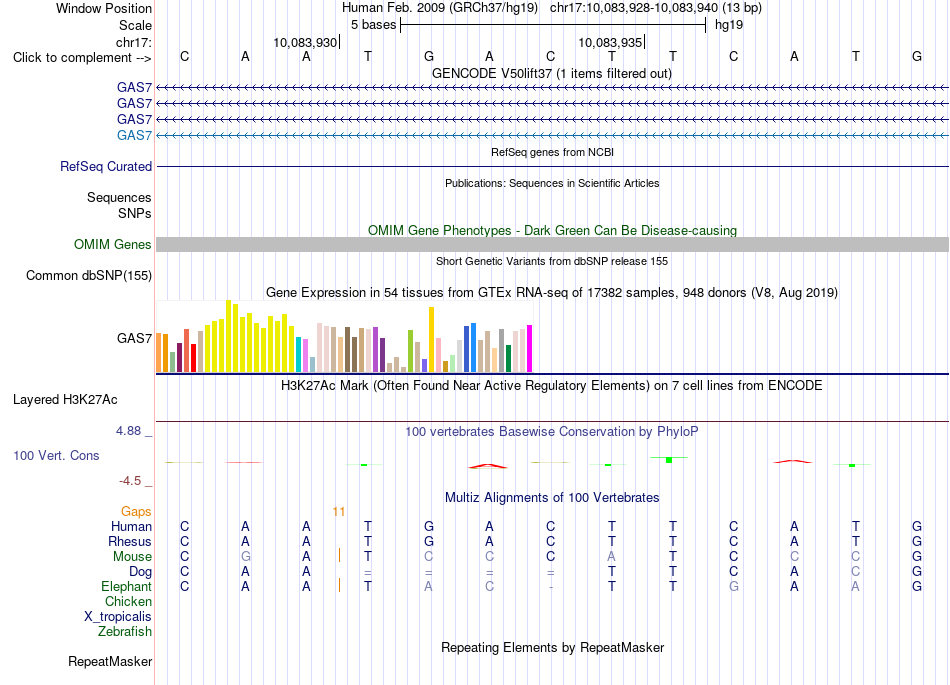This screenshot has height=685, width=950.
Task: Click the Scale track label
Action: pos(135,25)
